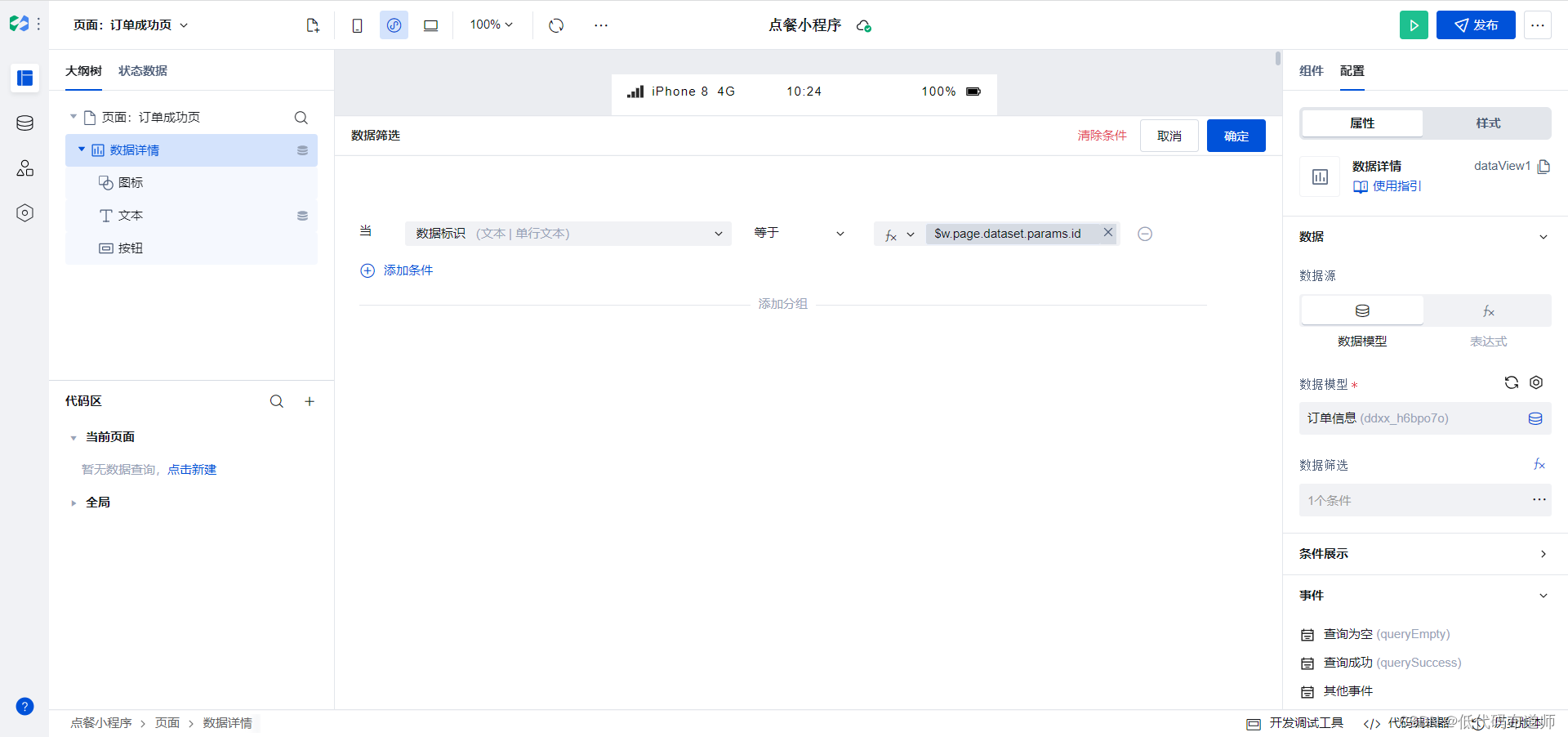The width and height of the screenshot is (1568, 737).
Task: Click the green preview run button
Action: click(x=1414, y=25)
